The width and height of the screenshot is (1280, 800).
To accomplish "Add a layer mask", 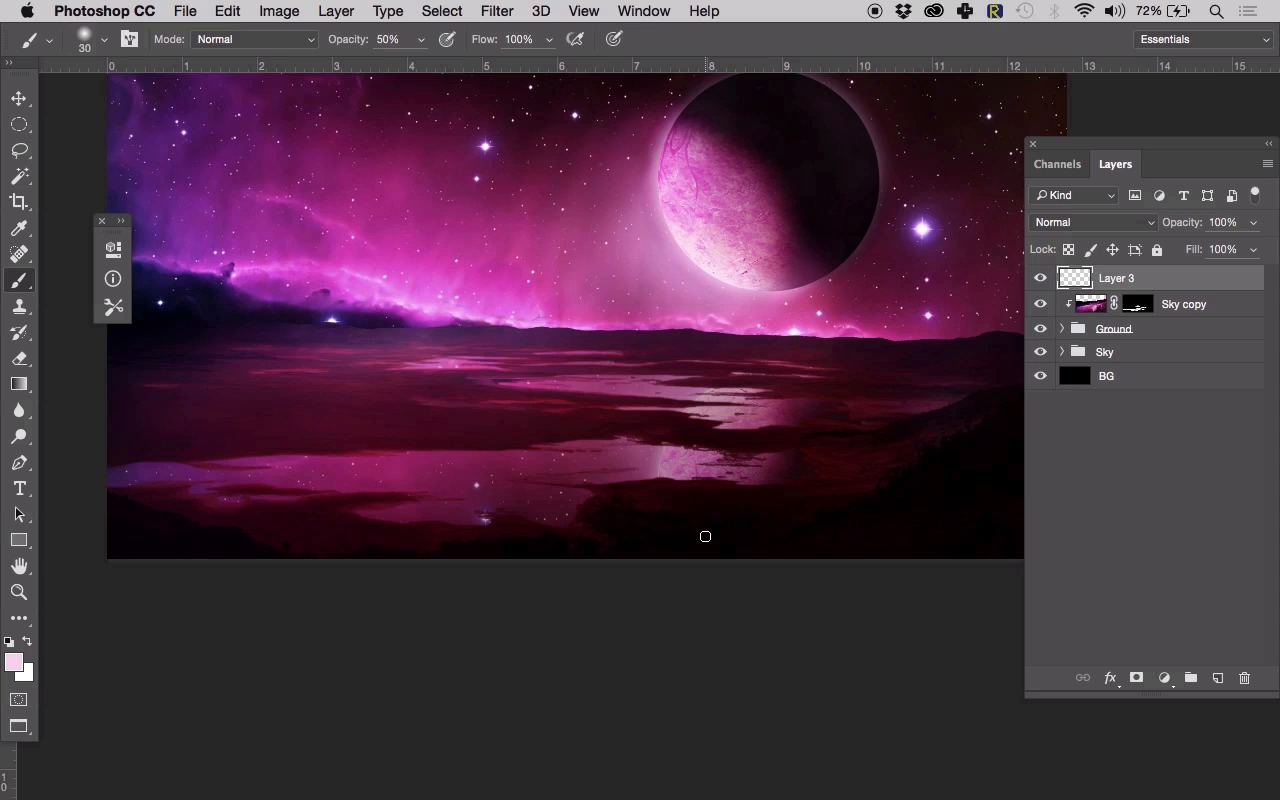I will pos(1137,678).
